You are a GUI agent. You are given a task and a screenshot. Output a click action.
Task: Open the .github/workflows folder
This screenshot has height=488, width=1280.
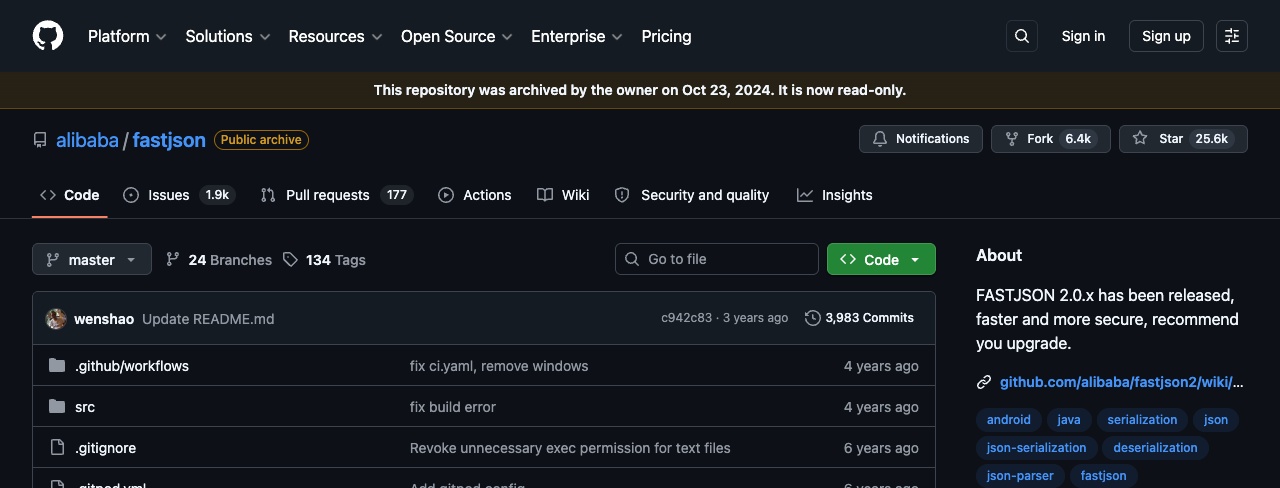coord(132,366)
